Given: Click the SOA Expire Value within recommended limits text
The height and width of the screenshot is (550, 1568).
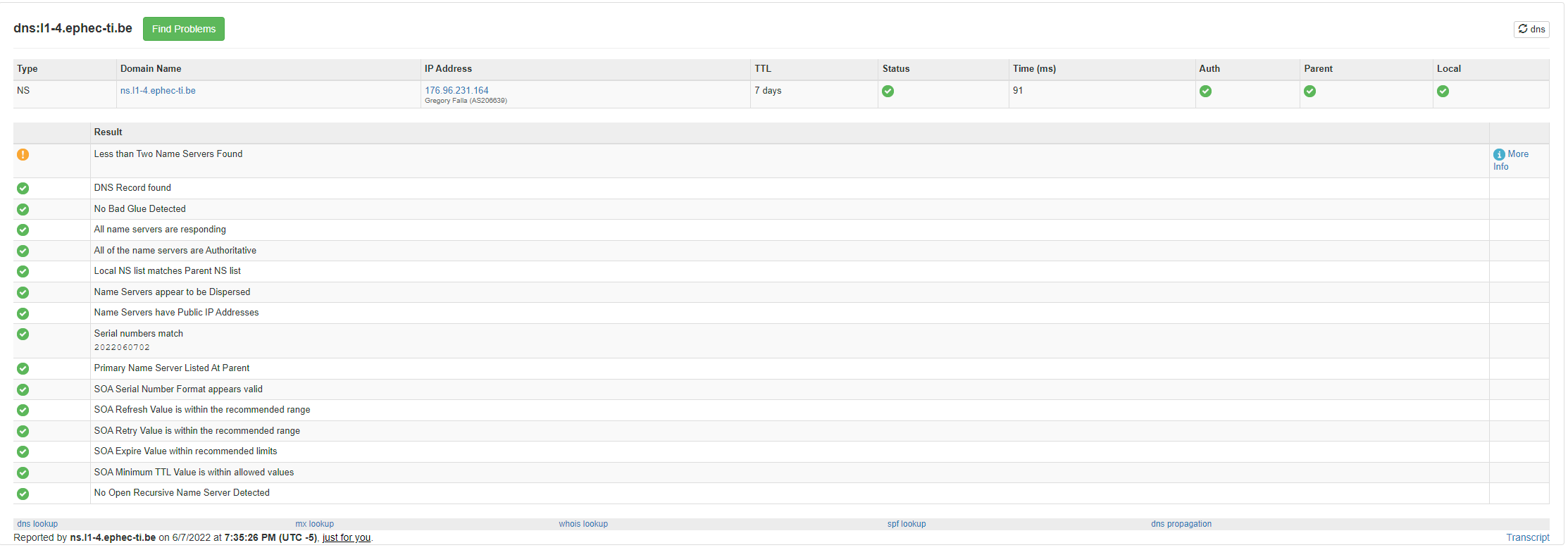Looking at the screenshot, I should pyautogui.click(x=185, y=451).
